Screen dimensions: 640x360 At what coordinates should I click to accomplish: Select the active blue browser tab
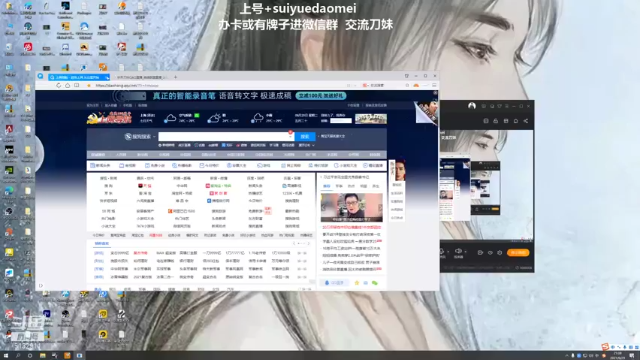(79, 77)
